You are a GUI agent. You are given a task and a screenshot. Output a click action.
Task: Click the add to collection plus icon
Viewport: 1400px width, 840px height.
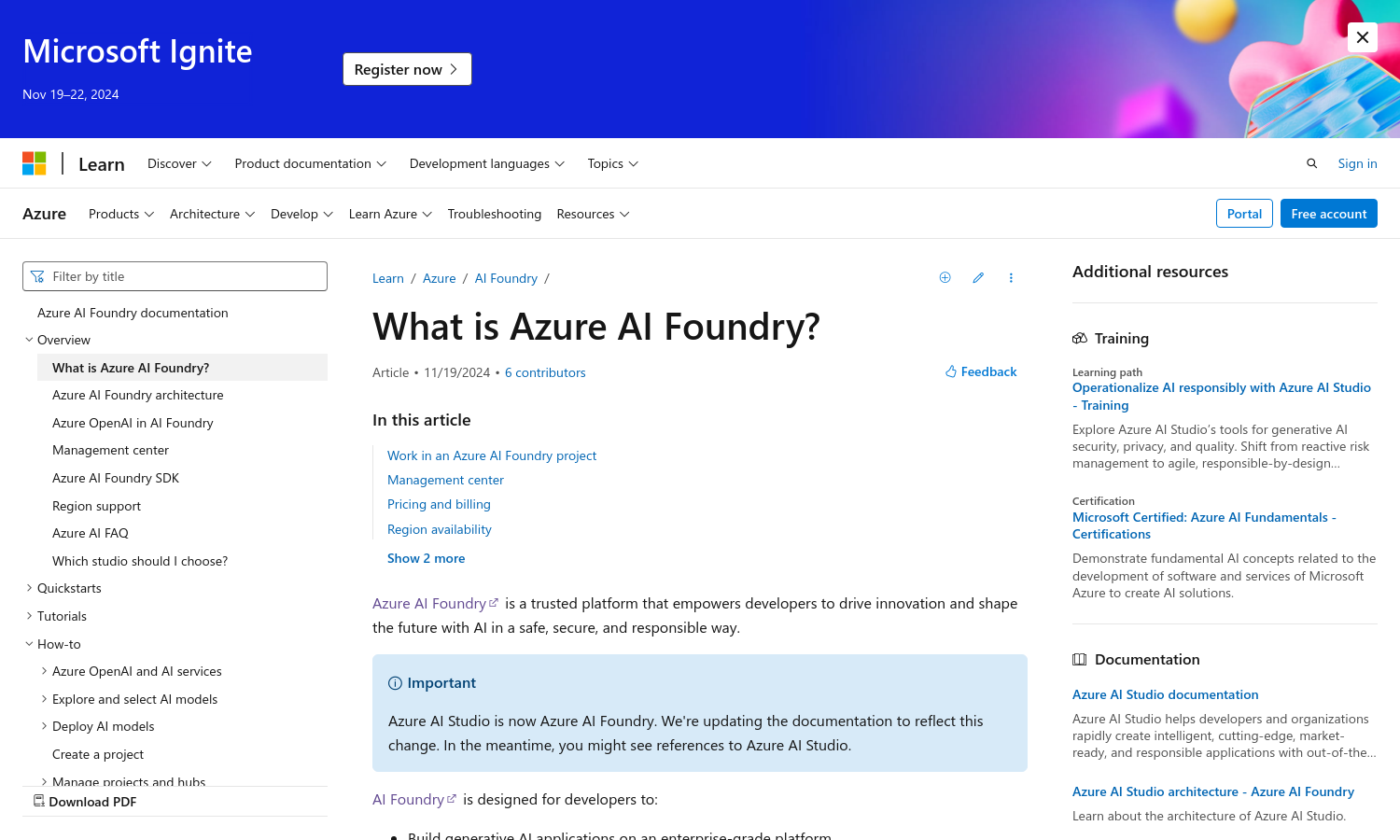945,277
